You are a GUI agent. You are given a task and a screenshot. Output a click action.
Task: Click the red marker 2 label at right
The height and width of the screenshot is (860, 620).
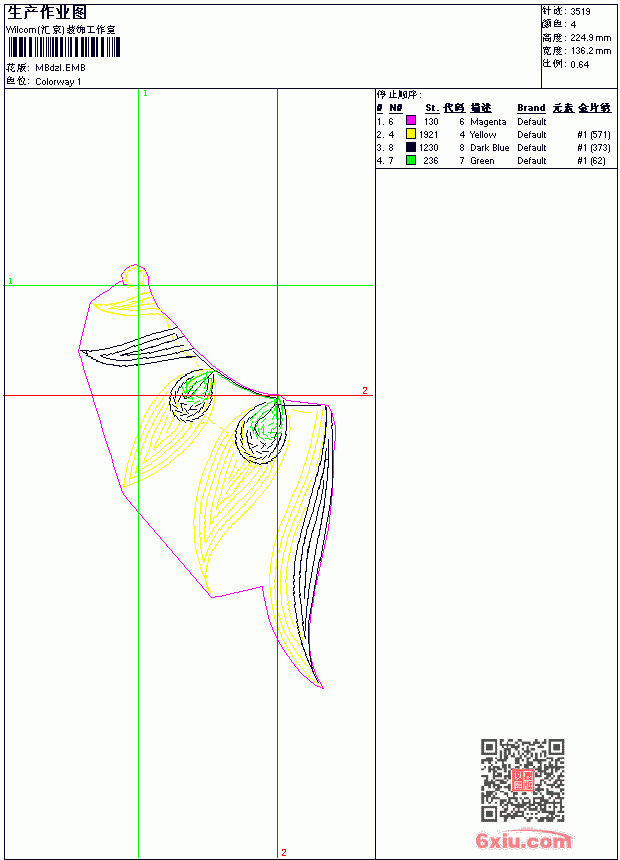point(365,391)
